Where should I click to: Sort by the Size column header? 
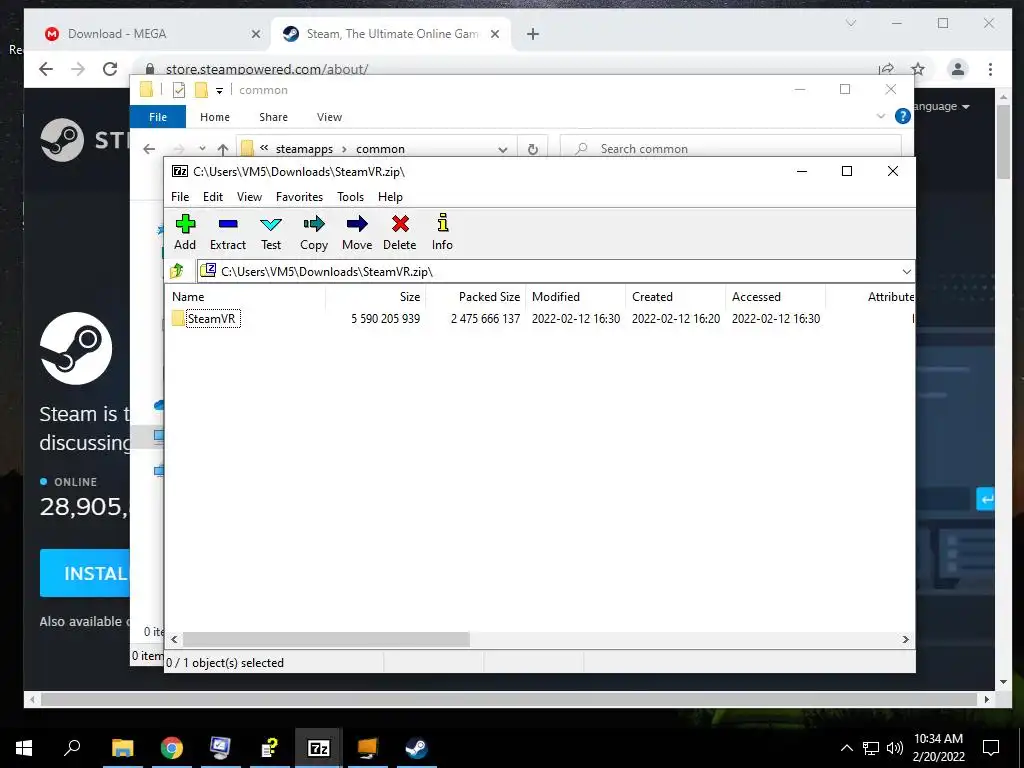coord(376,296)
